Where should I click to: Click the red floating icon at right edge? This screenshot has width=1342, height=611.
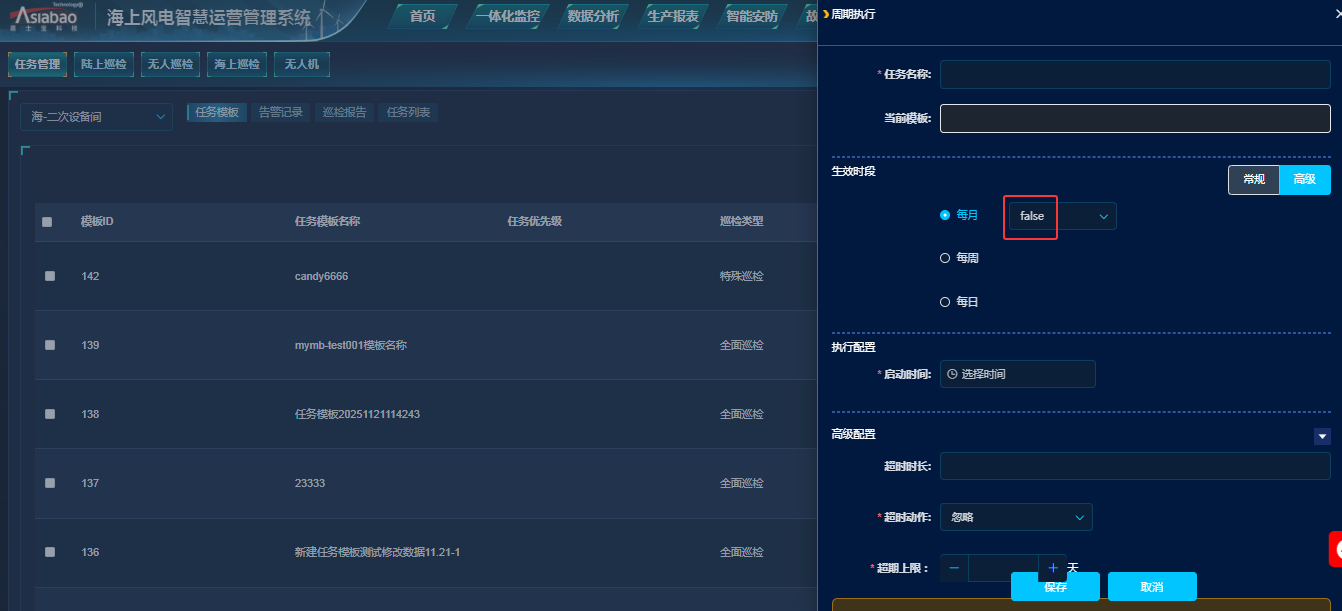pos(1335,549)
